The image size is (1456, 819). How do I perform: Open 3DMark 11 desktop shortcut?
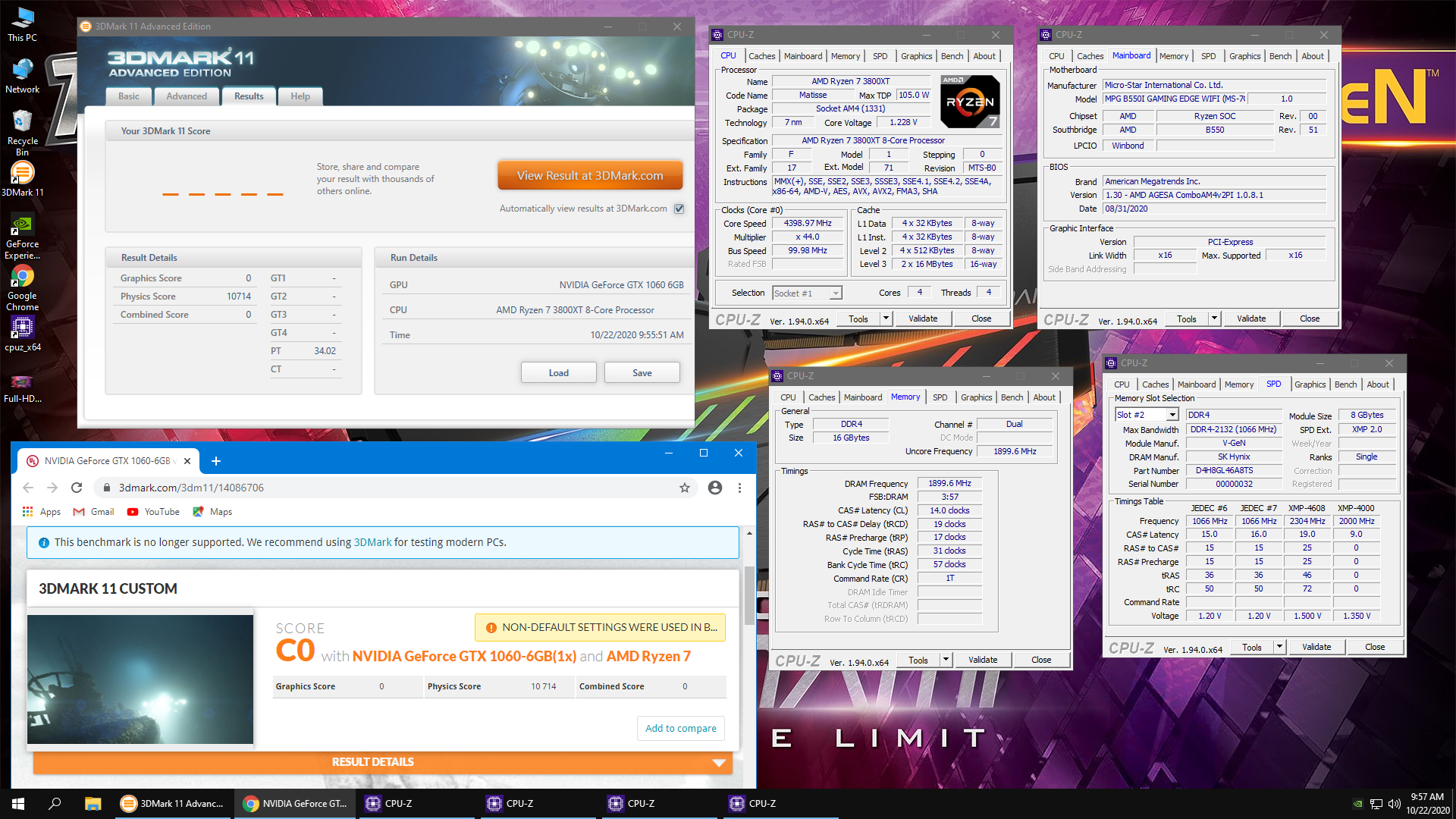(x=22, y=179)
